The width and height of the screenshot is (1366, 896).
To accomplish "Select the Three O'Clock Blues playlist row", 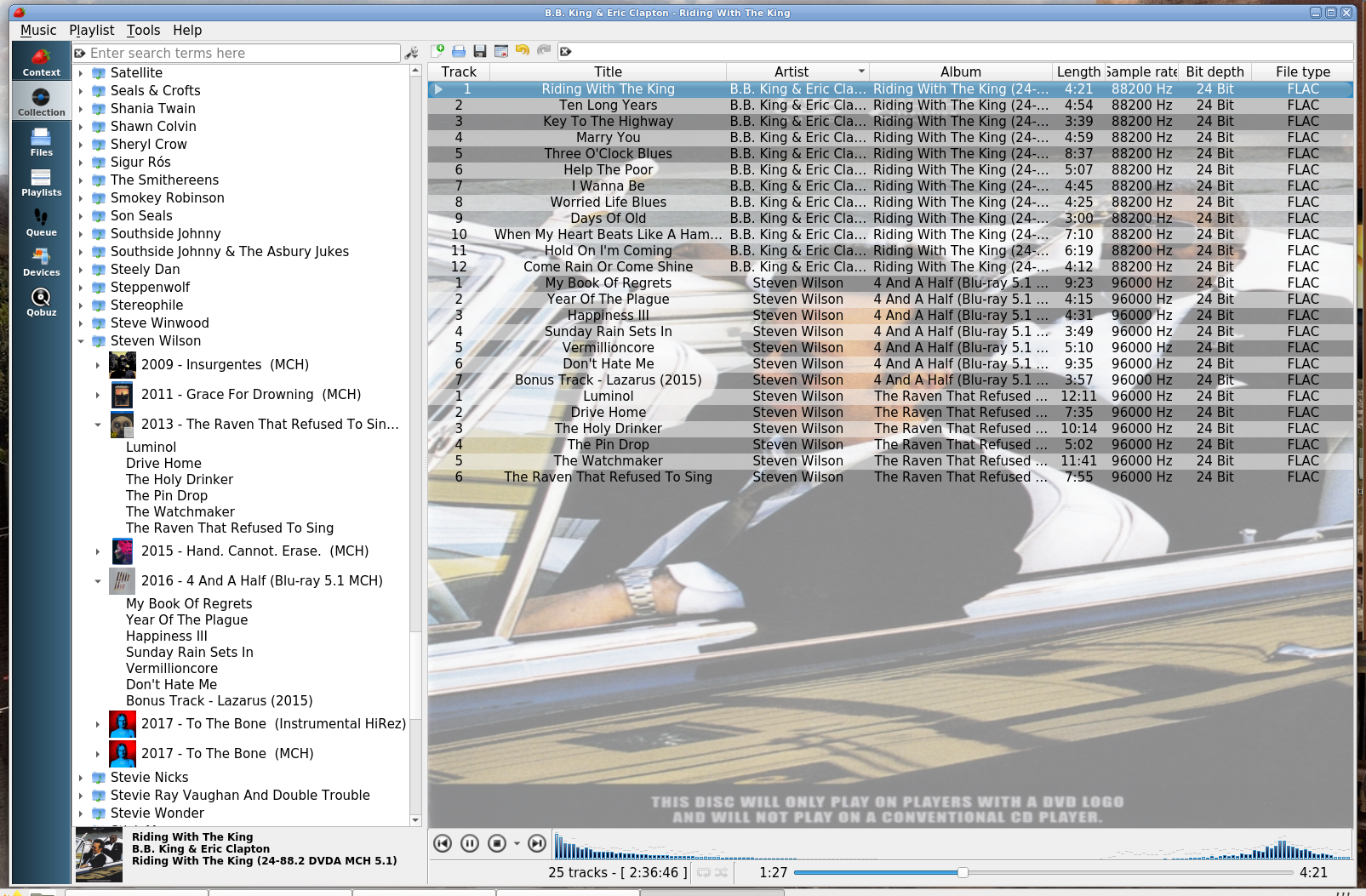I will [x=890, y=154].
